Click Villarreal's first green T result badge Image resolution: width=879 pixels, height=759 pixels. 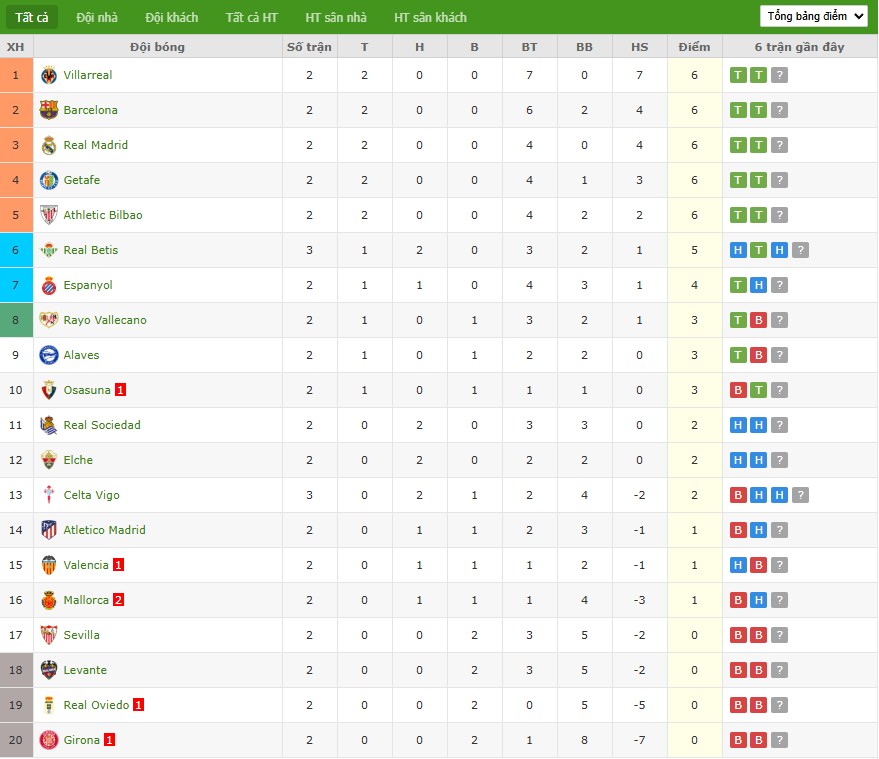click(738, 75)
